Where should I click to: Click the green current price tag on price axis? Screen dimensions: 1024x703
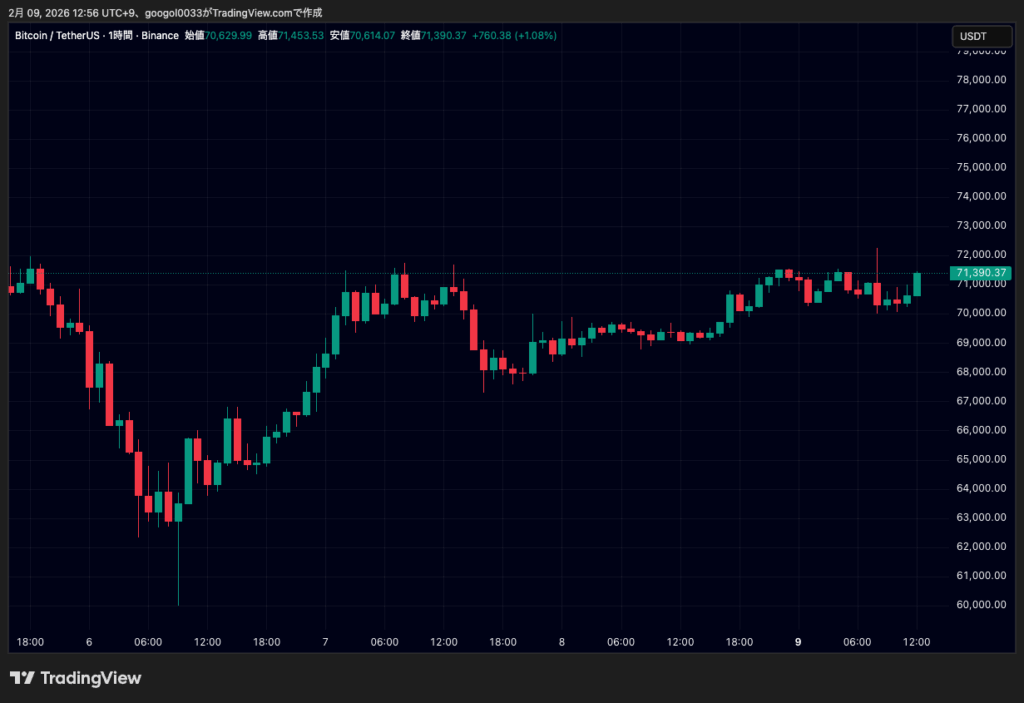[x=981, y=273]
